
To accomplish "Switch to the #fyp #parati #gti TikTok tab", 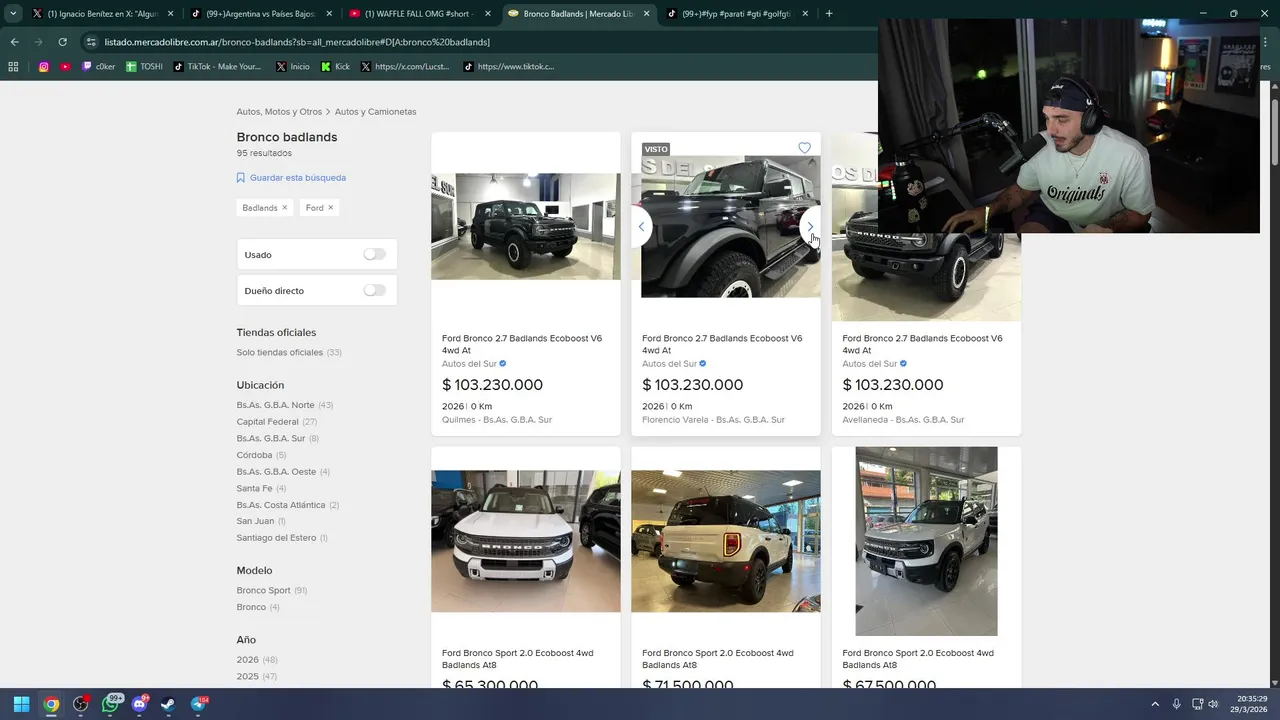I will click(736, 14).
